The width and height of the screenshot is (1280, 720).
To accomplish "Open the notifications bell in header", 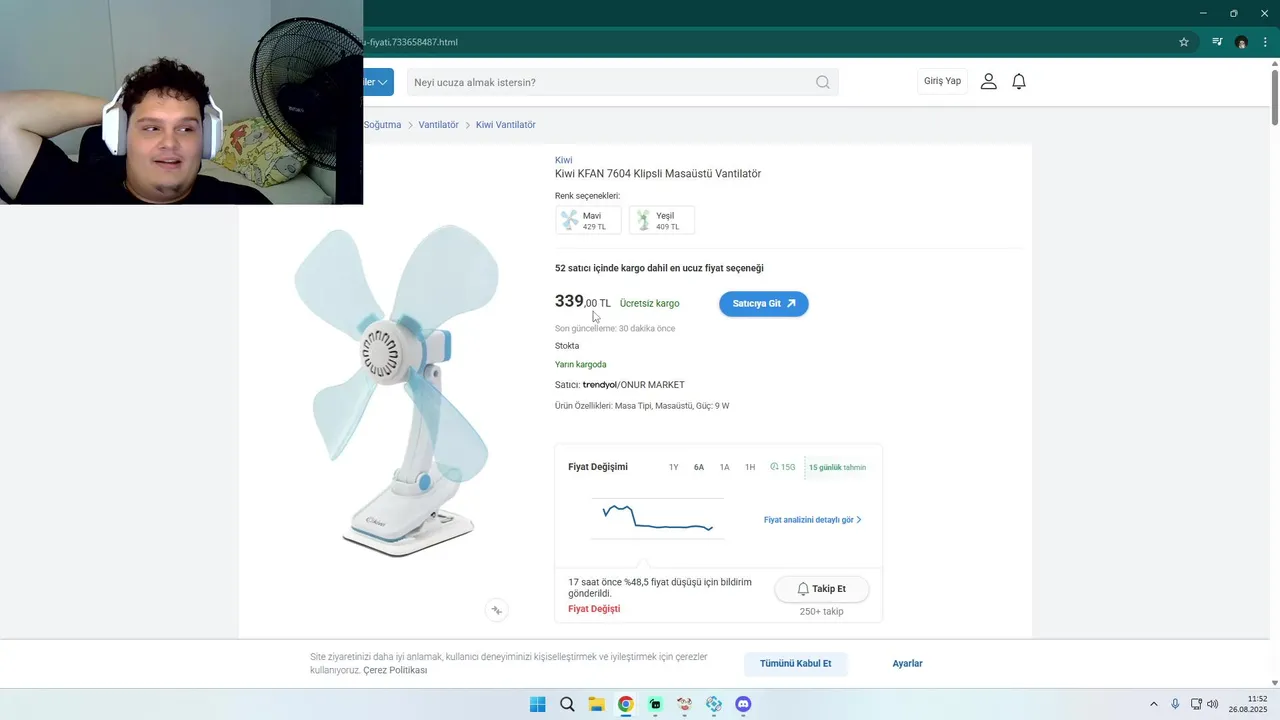I will click(1019, 81).
